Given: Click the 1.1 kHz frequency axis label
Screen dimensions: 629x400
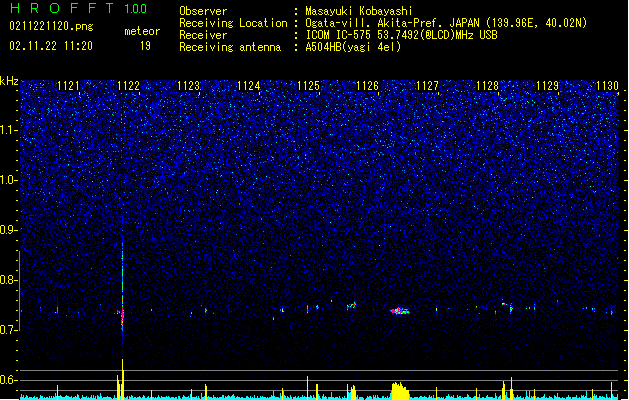Looking at the screenshot, I should pyautogui.click(x=8, y=130).
